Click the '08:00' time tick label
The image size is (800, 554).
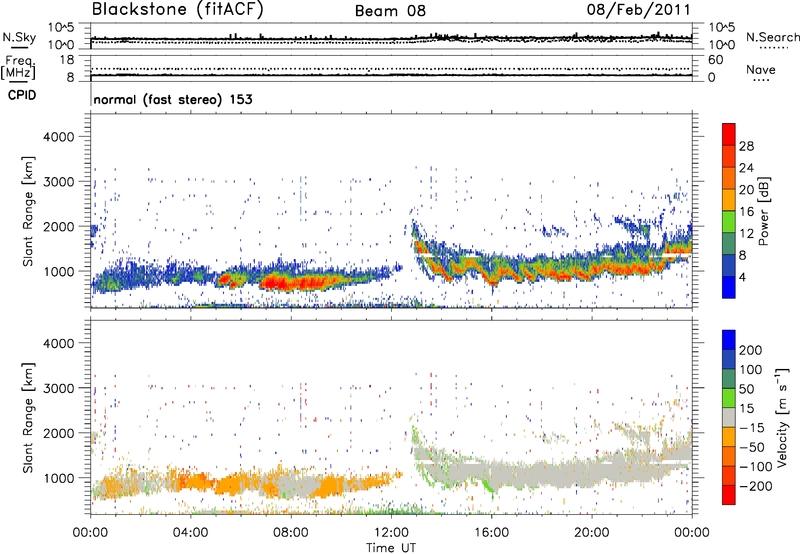point(291,533)
